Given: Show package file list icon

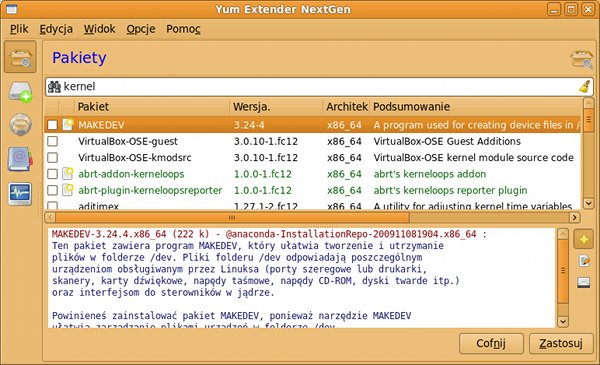Looking at the screenshot, I should pos(584,282).
